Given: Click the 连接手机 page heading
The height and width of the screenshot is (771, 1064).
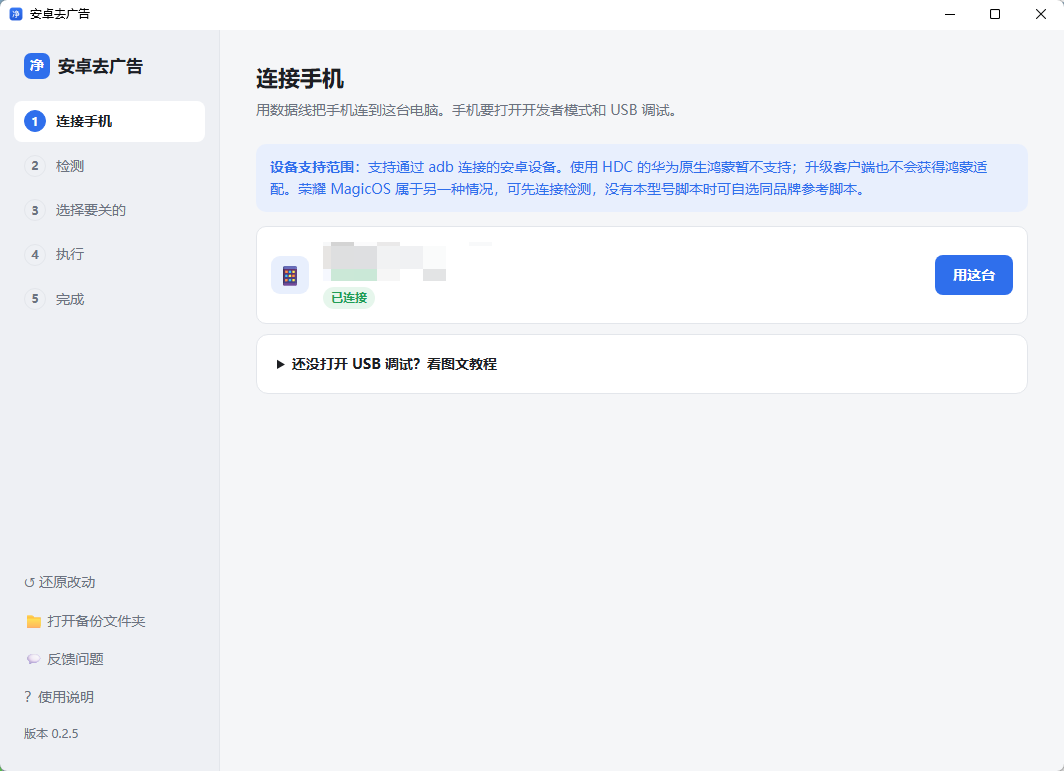Looking at the screenshot, I should click(300, 79).
